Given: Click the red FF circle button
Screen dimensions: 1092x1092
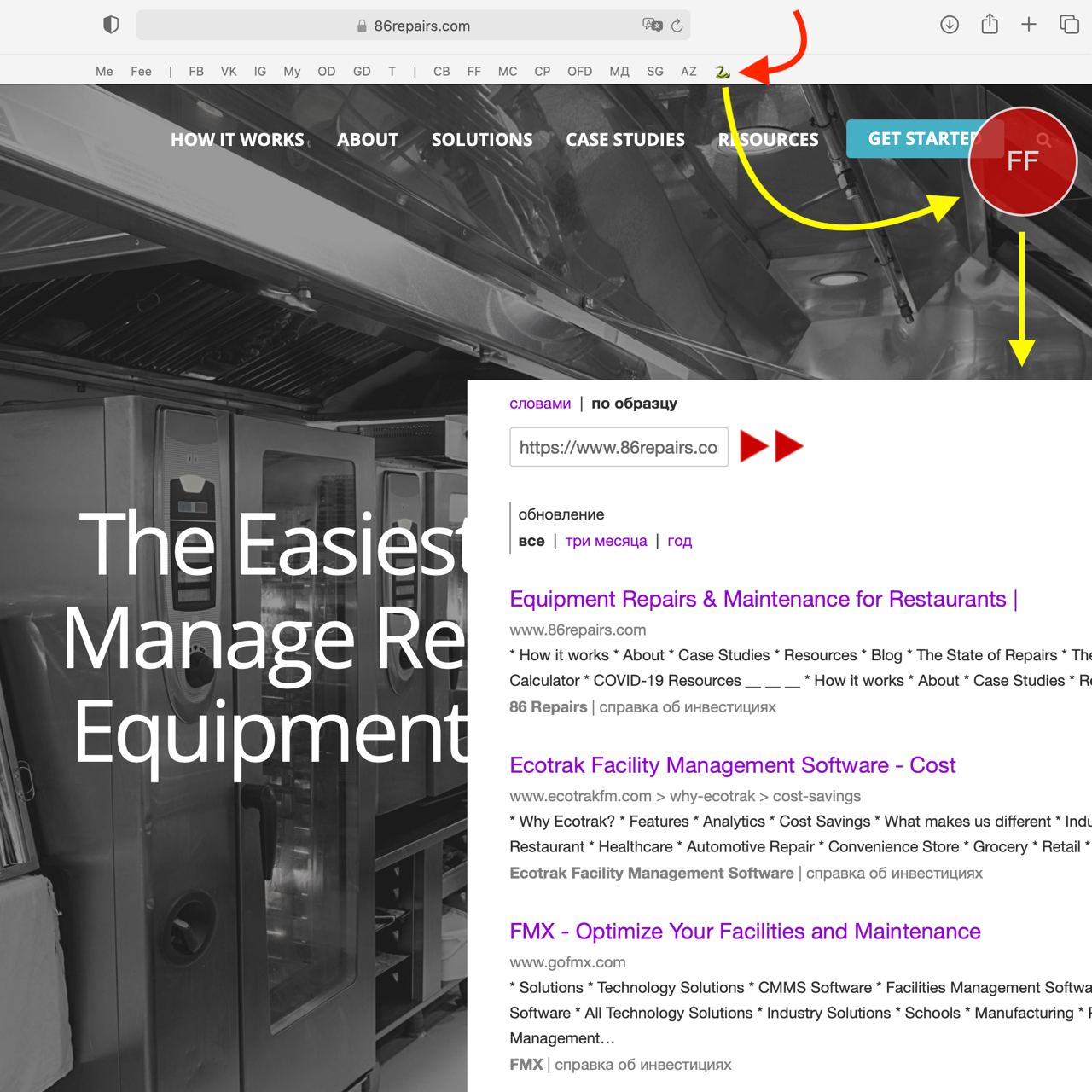Looking at the screenshot, I should point(1022,160).
